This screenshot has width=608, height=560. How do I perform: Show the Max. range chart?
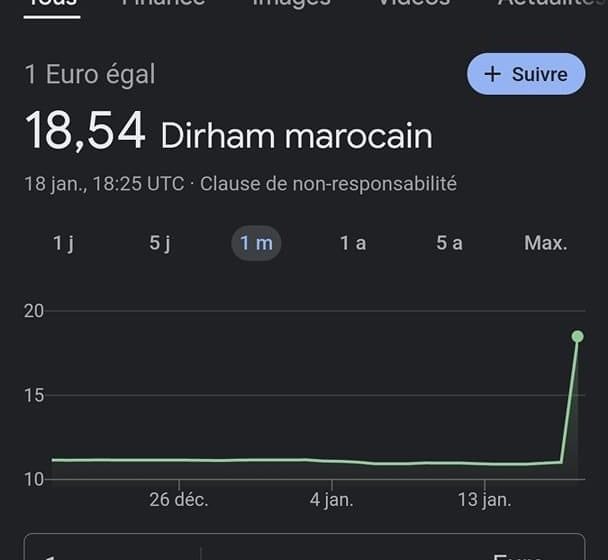(546, 243)
